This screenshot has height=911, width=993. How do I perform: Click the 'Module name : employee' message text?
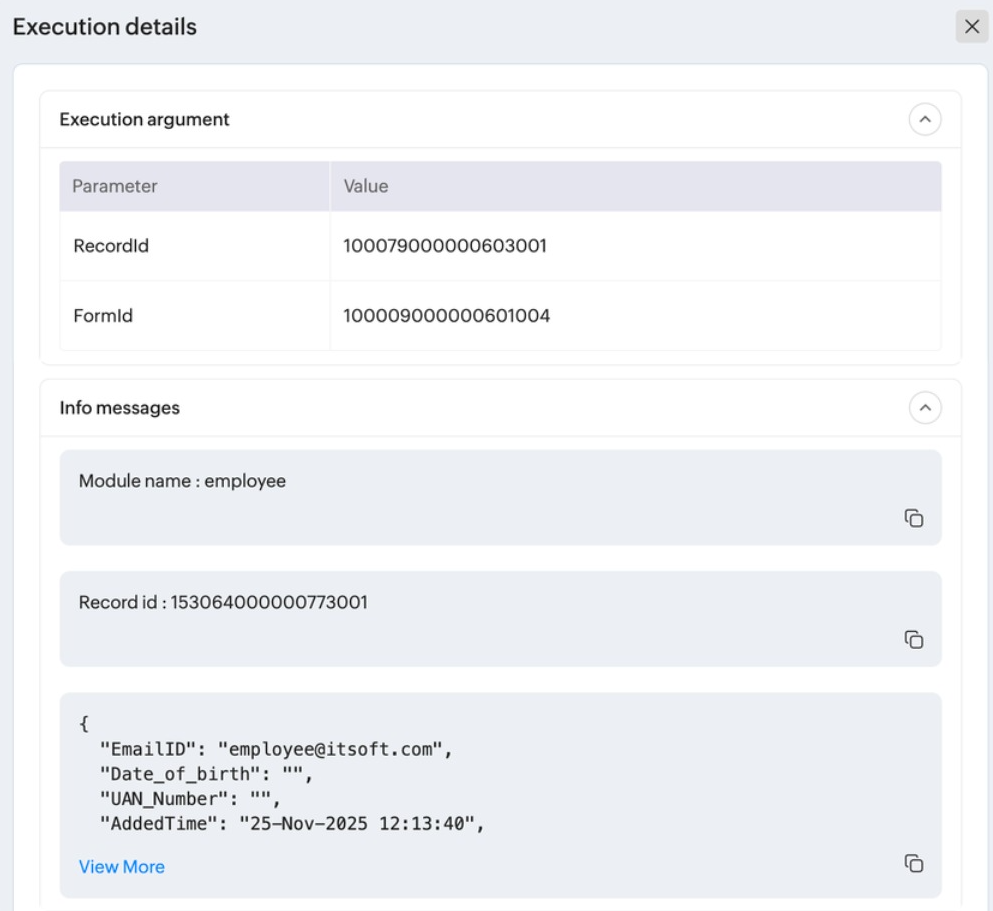(x=182, y=481)
